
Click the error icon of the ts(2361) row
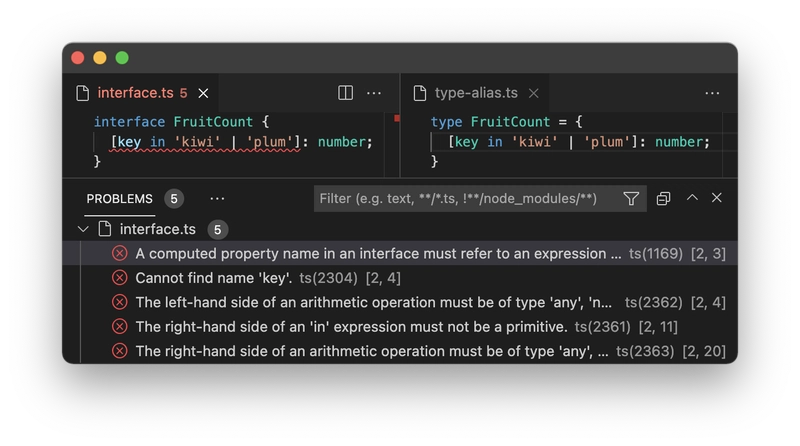(119, 327)
